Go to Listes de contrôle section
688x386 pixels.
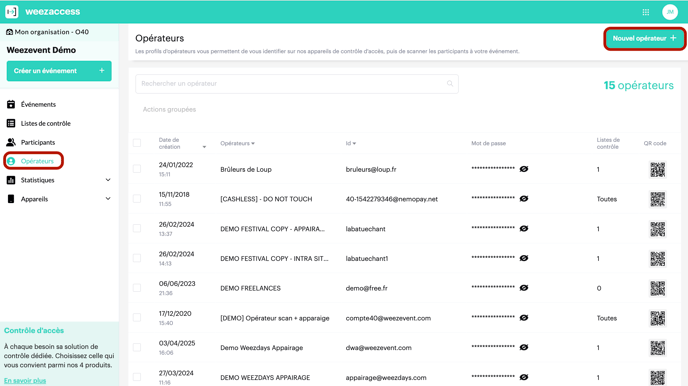coord(46,123)
